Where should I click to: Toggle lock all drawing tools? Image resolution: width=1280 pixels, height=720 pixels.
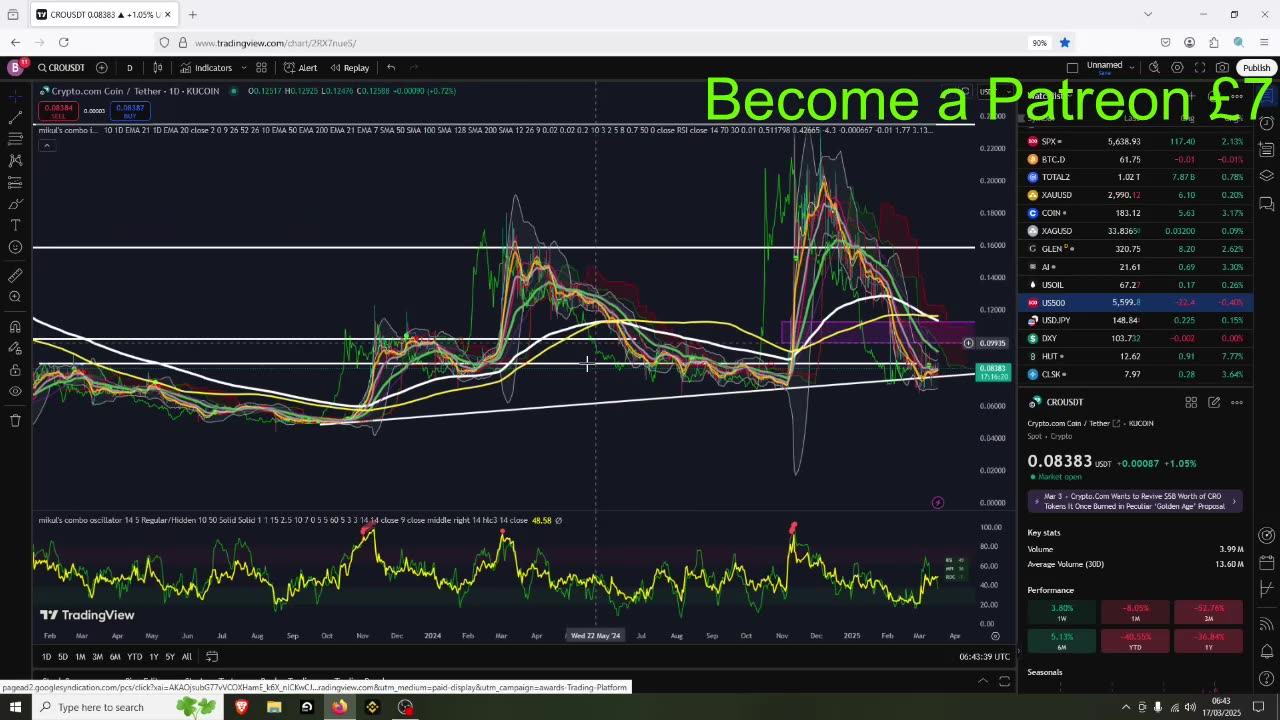[x=15, y=369]
